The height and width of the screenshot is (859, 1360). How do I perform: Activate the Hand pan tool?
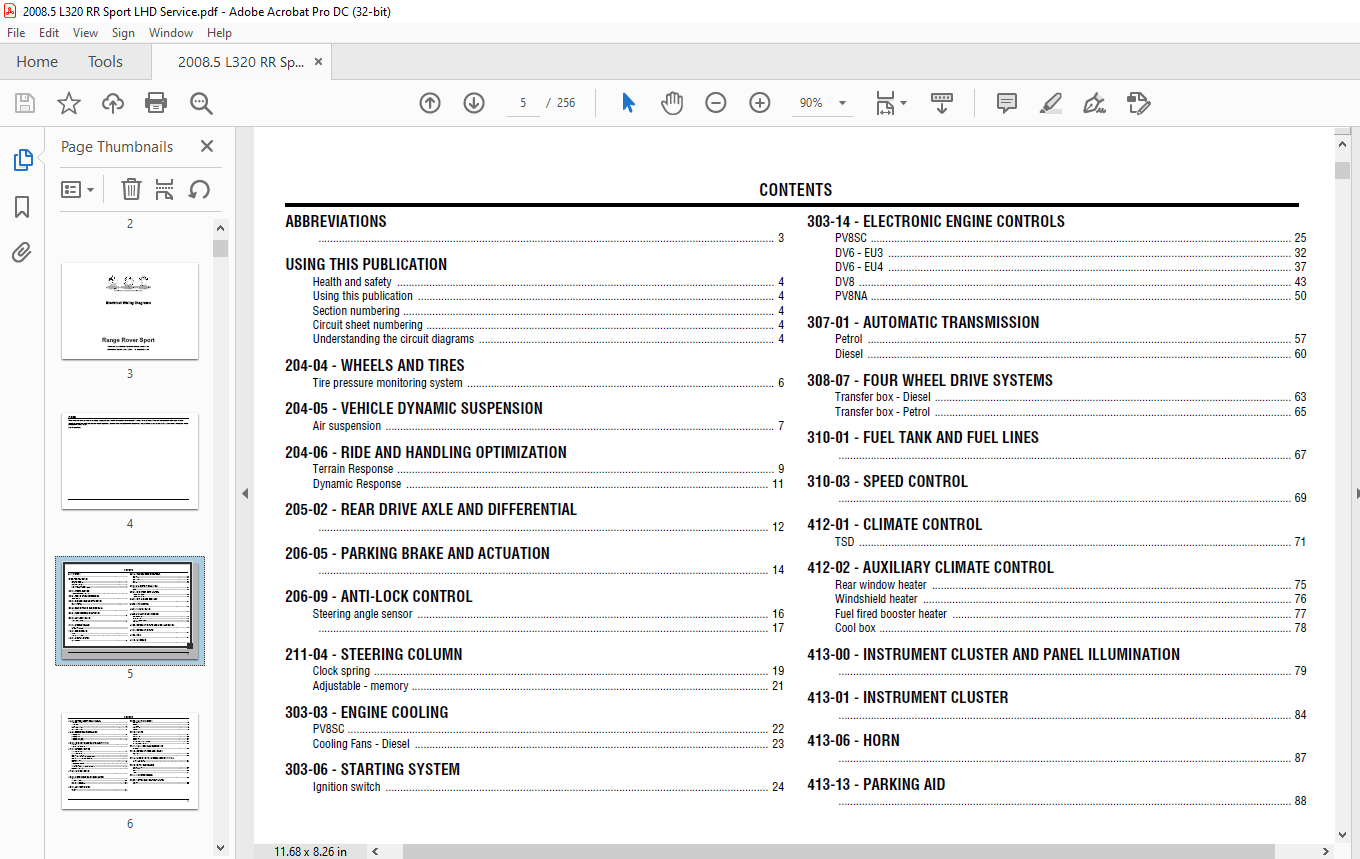click(672, 103)
